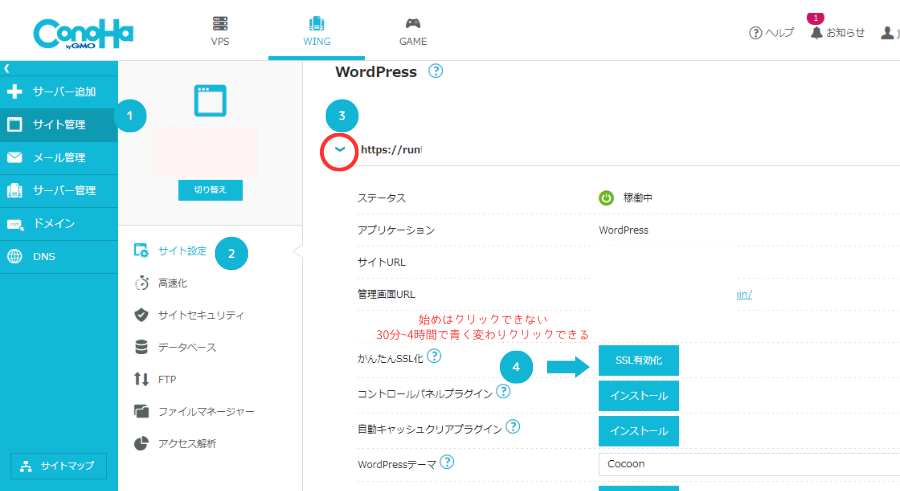
Task: Click the help icon beside WordPress heading
Action: coord(436,71)
